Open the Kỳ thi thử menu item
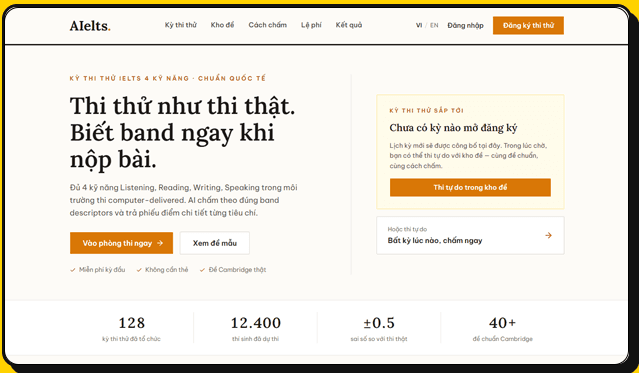 click(181, 25)
